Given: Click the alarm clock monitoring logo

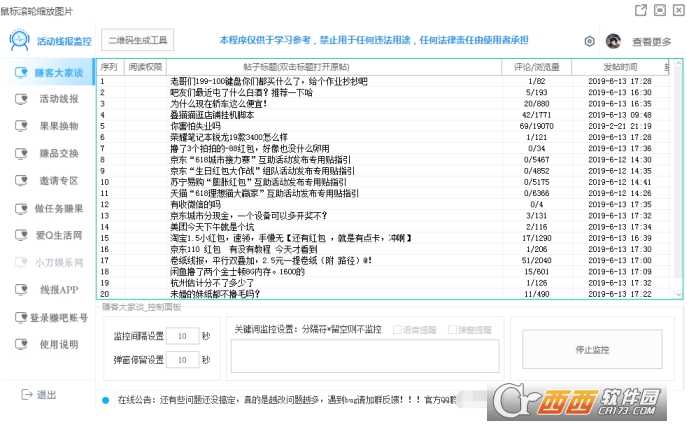Looking at the screenshot, I should click(x=20, y=41).
